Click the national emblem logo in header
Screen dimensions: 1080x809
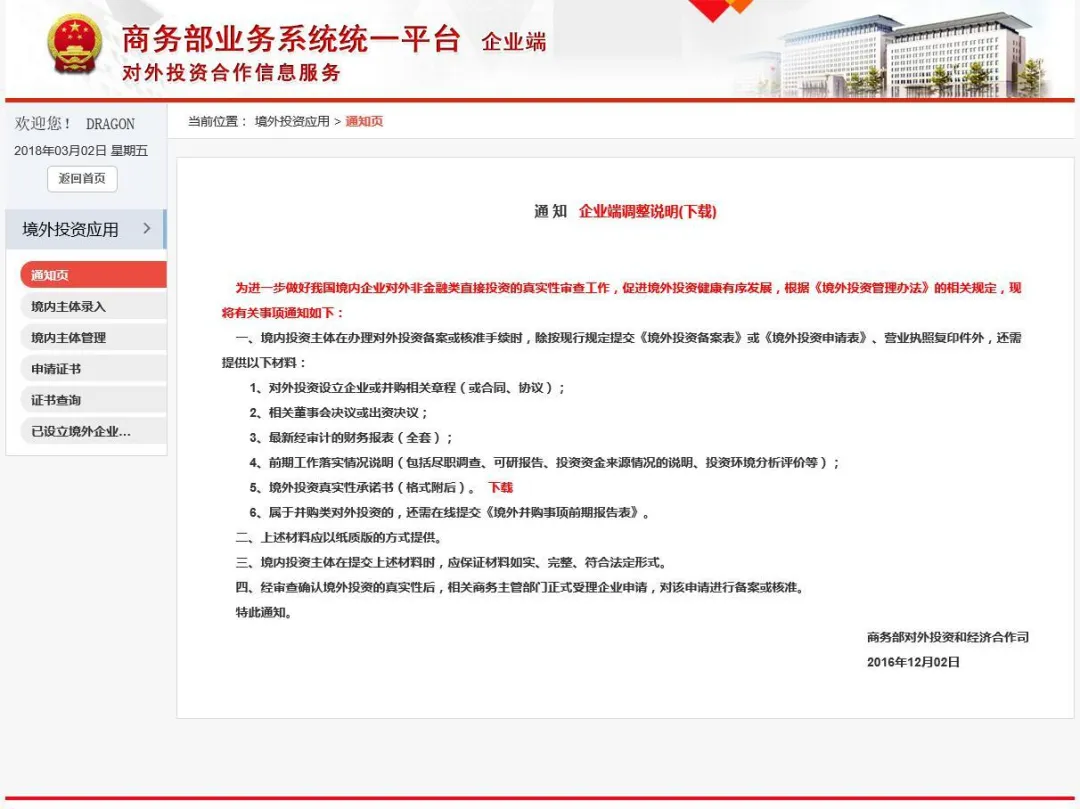pyautogui.click(x=74, y=45)
